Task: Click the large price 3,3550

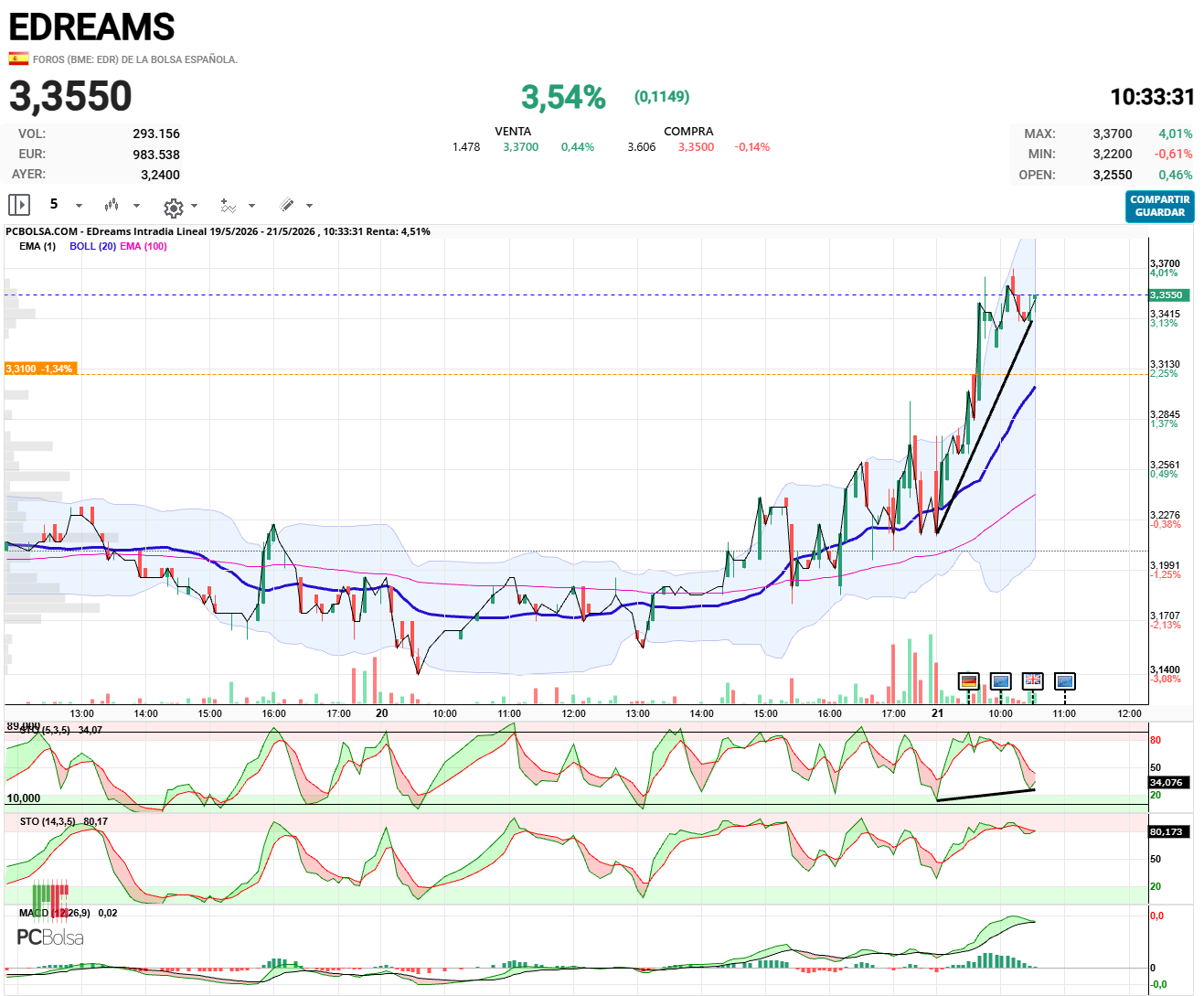Action: click(x=70, y=96)
